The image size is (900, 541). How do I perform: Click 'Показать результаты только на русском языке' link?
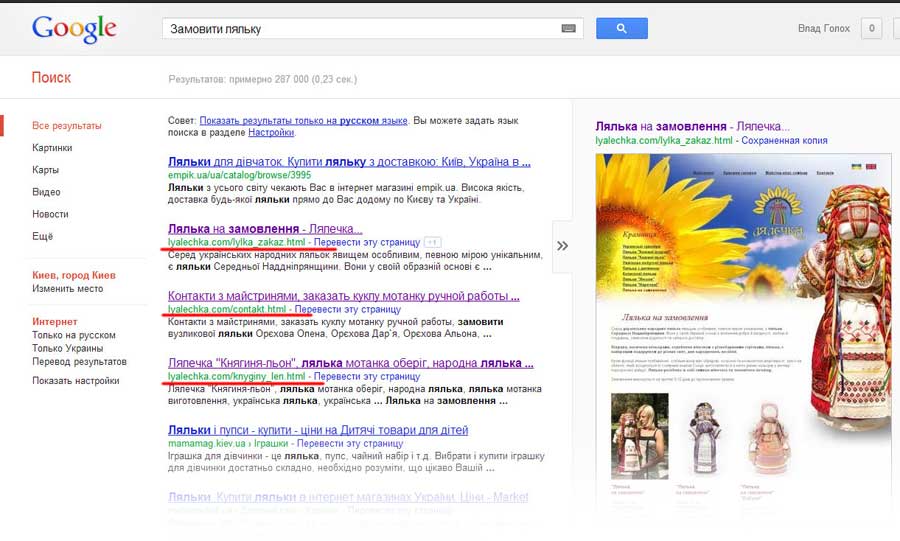click(303, 120)
